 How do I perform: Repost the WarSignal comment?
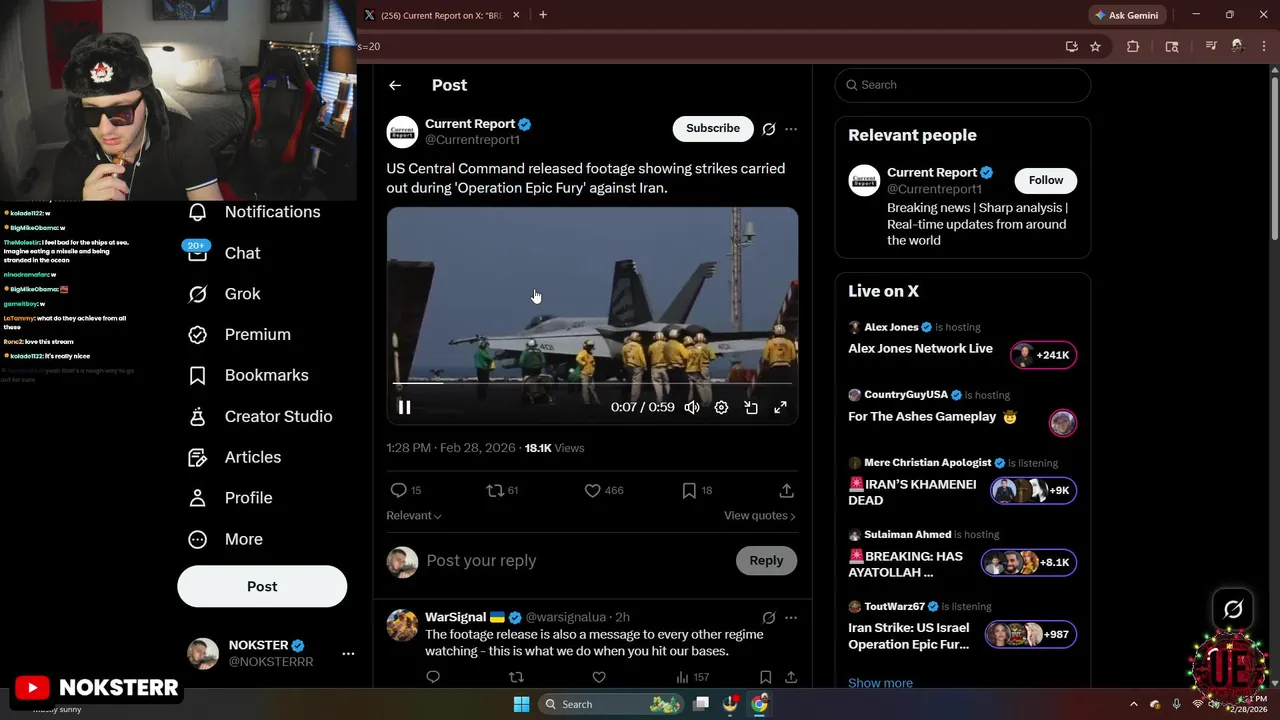point(516,677)
